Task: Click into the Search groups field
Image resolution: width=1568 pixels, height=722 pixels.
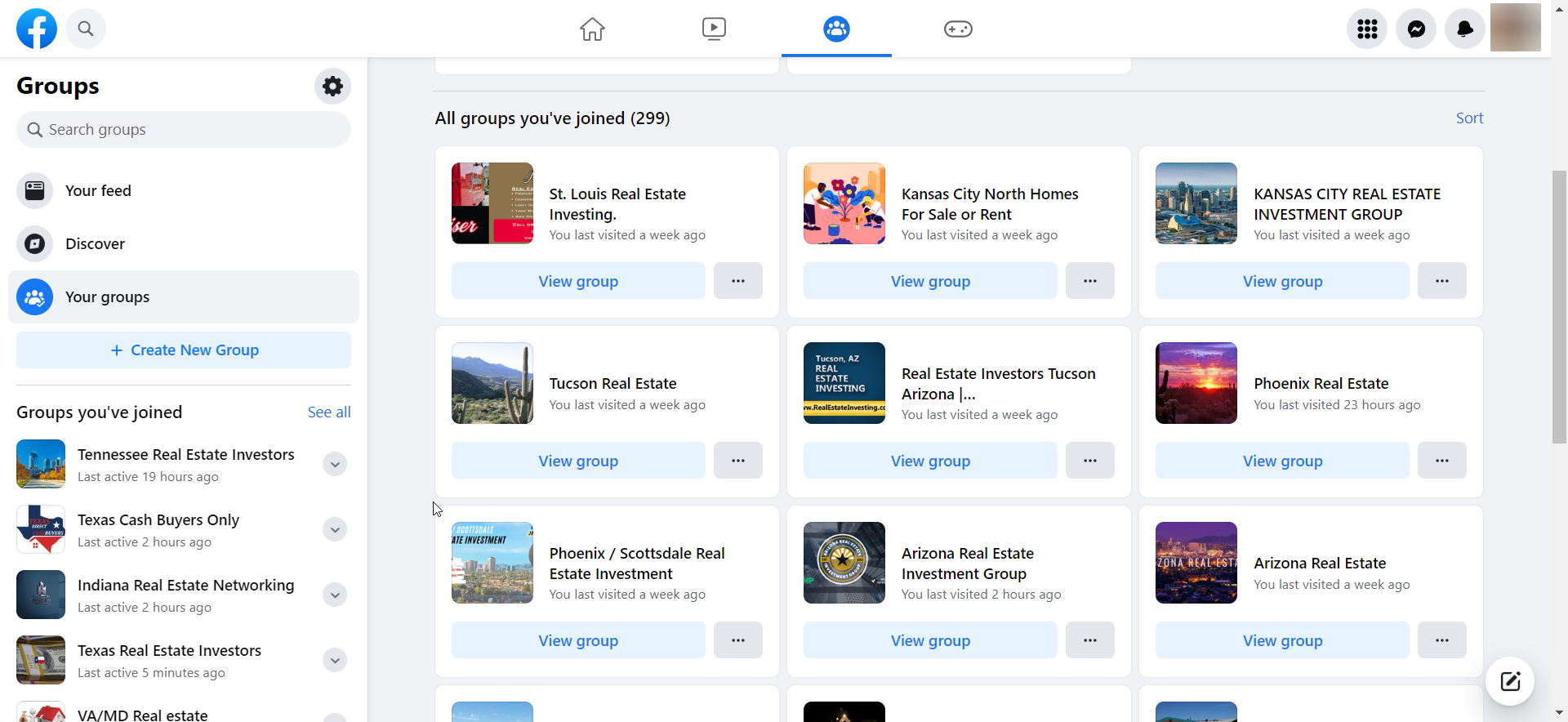Action: [184, 130]
